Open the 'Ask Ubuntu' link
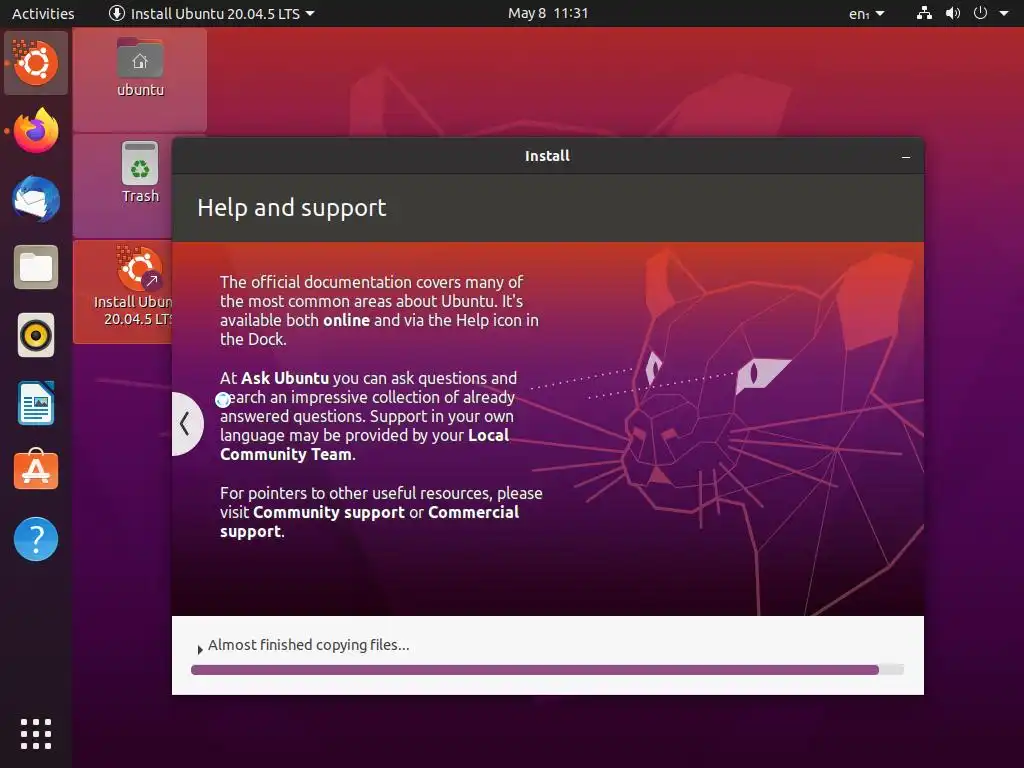This screenshot has height=768, width=1024. tap(285, 378)
